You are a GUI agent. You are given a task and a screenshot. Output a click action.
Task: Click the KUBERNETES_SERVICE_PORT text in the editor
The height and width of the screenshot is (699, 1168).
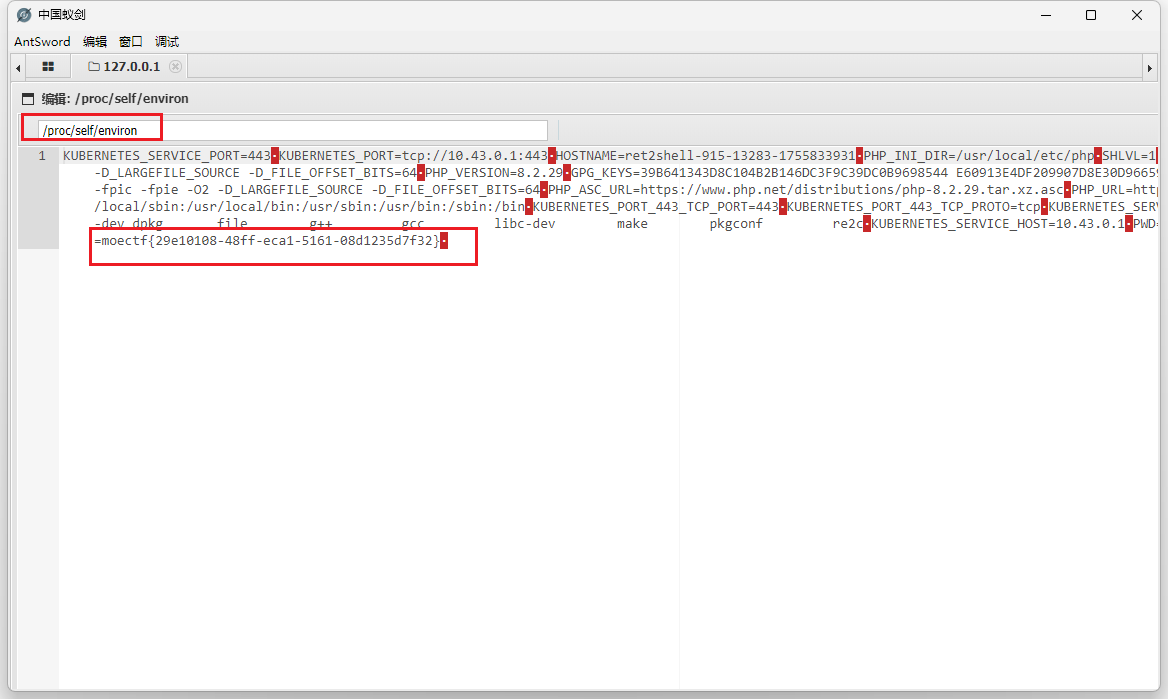(x=150, y=156)
